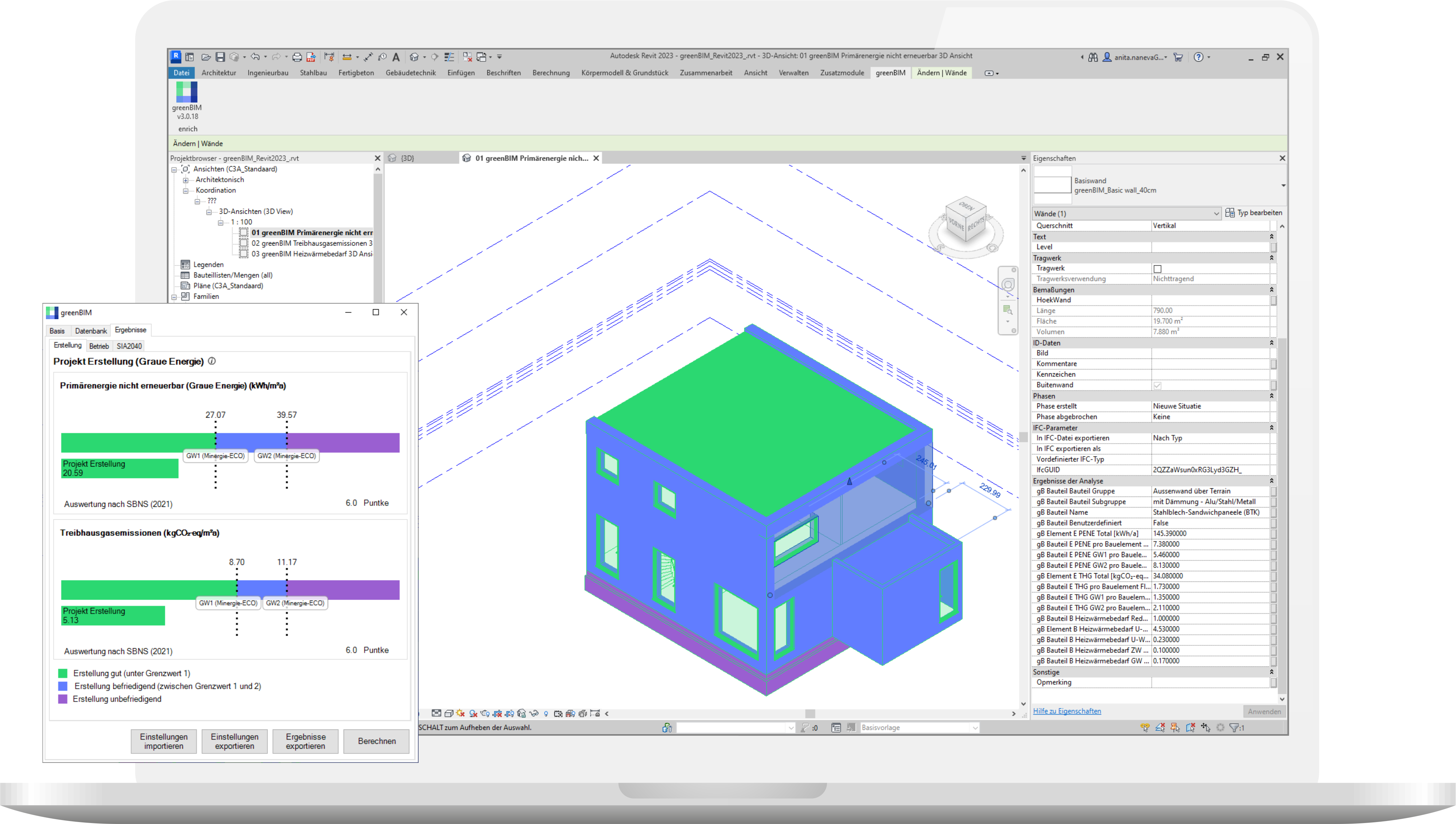This screenshot has height=824, width=1456.
Task: Click the Kommentare value field in properties
Action: point(1210,364)
